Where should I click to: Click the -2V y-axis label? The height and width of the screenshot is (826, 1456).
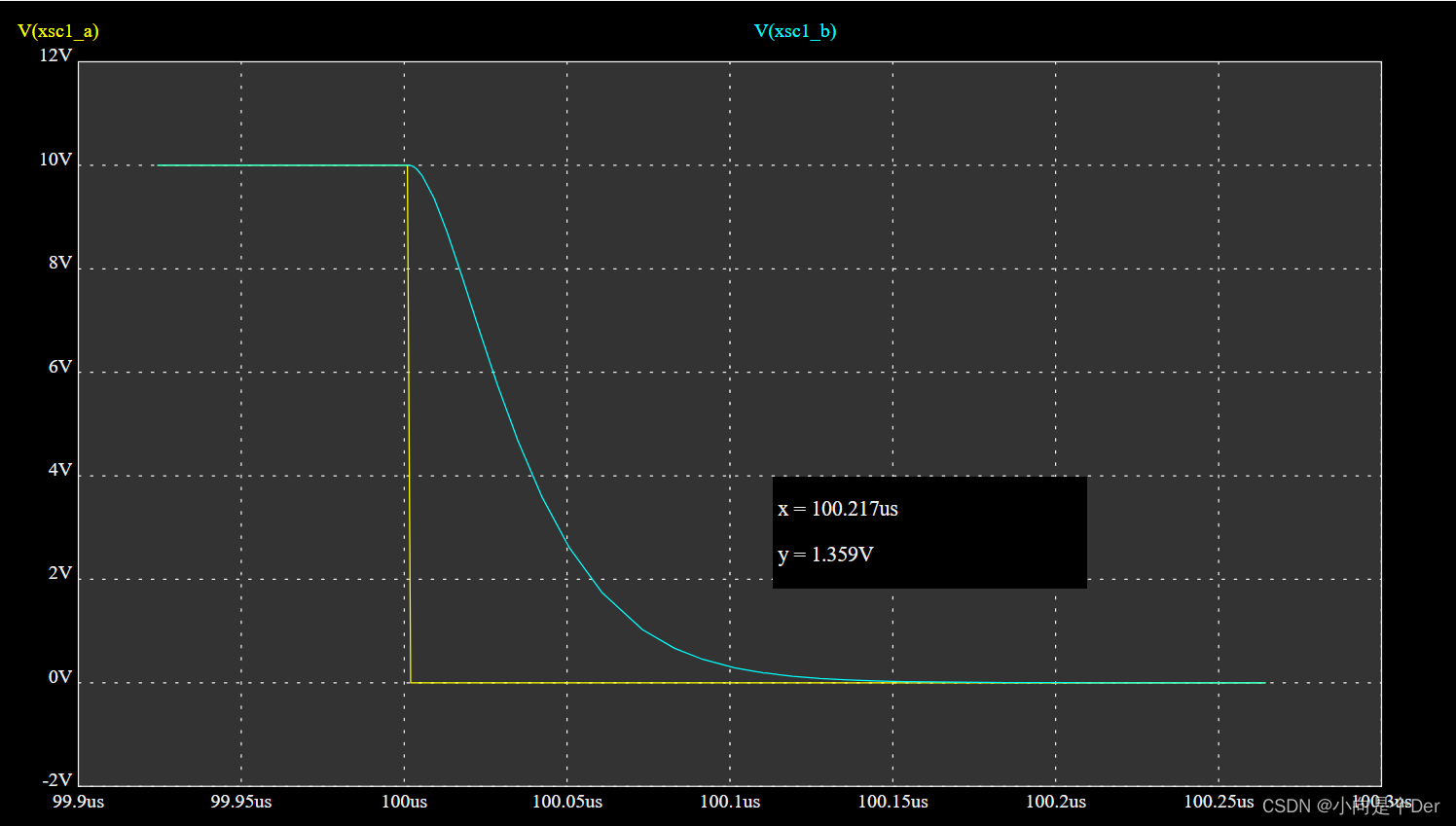(x=57, y=780)
